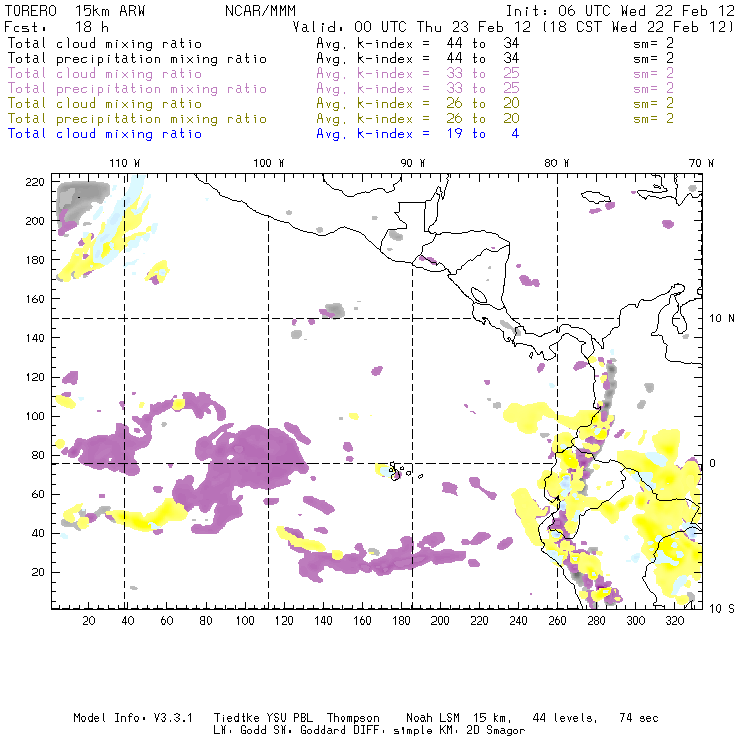The width and height of the screenshot is (740, 740).
Task: Click the '100 W' longitude label
Action: [269, 163]
